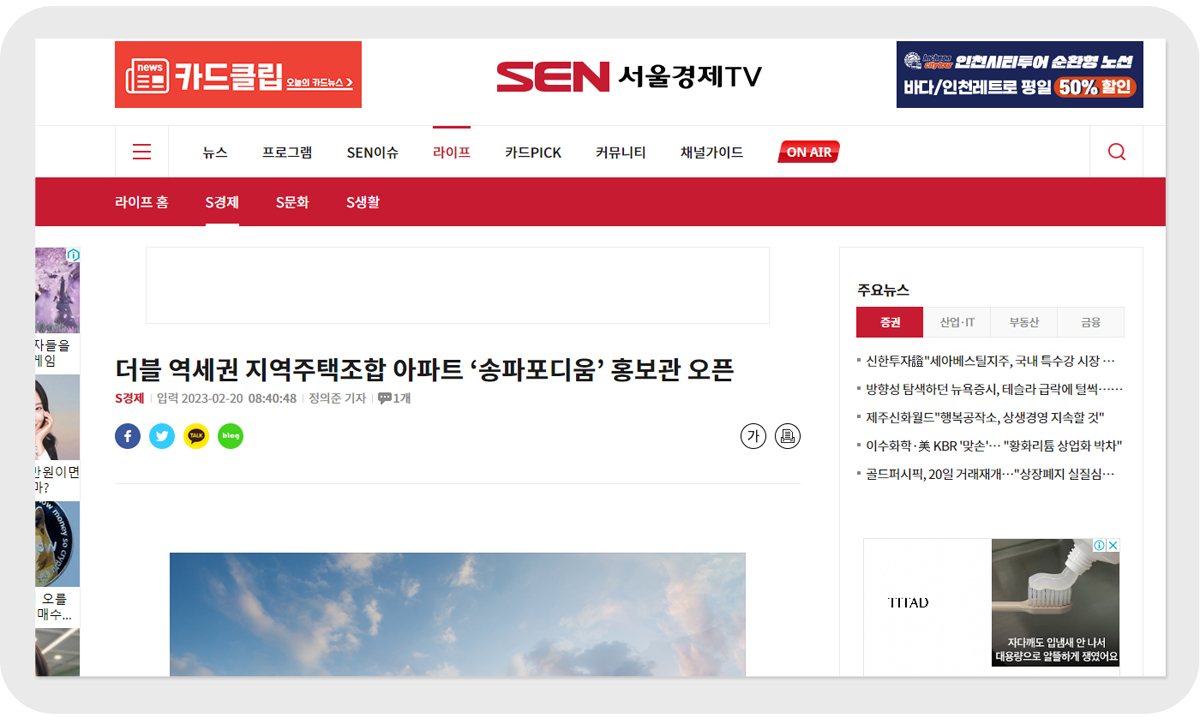Close the toothbrush ad with X
The height and width of the screenshot is (724, 1200).
coord(1113,546)
